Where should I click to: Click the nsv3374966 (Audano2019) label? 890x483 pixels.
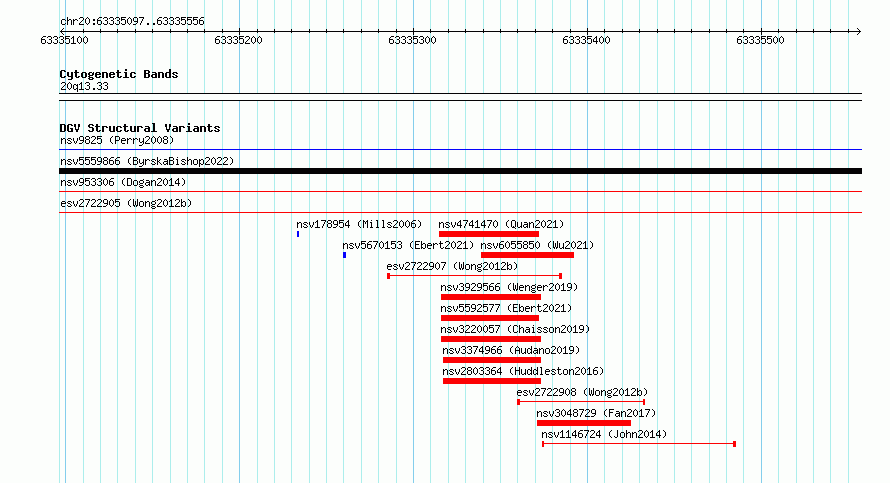point(511,350)
